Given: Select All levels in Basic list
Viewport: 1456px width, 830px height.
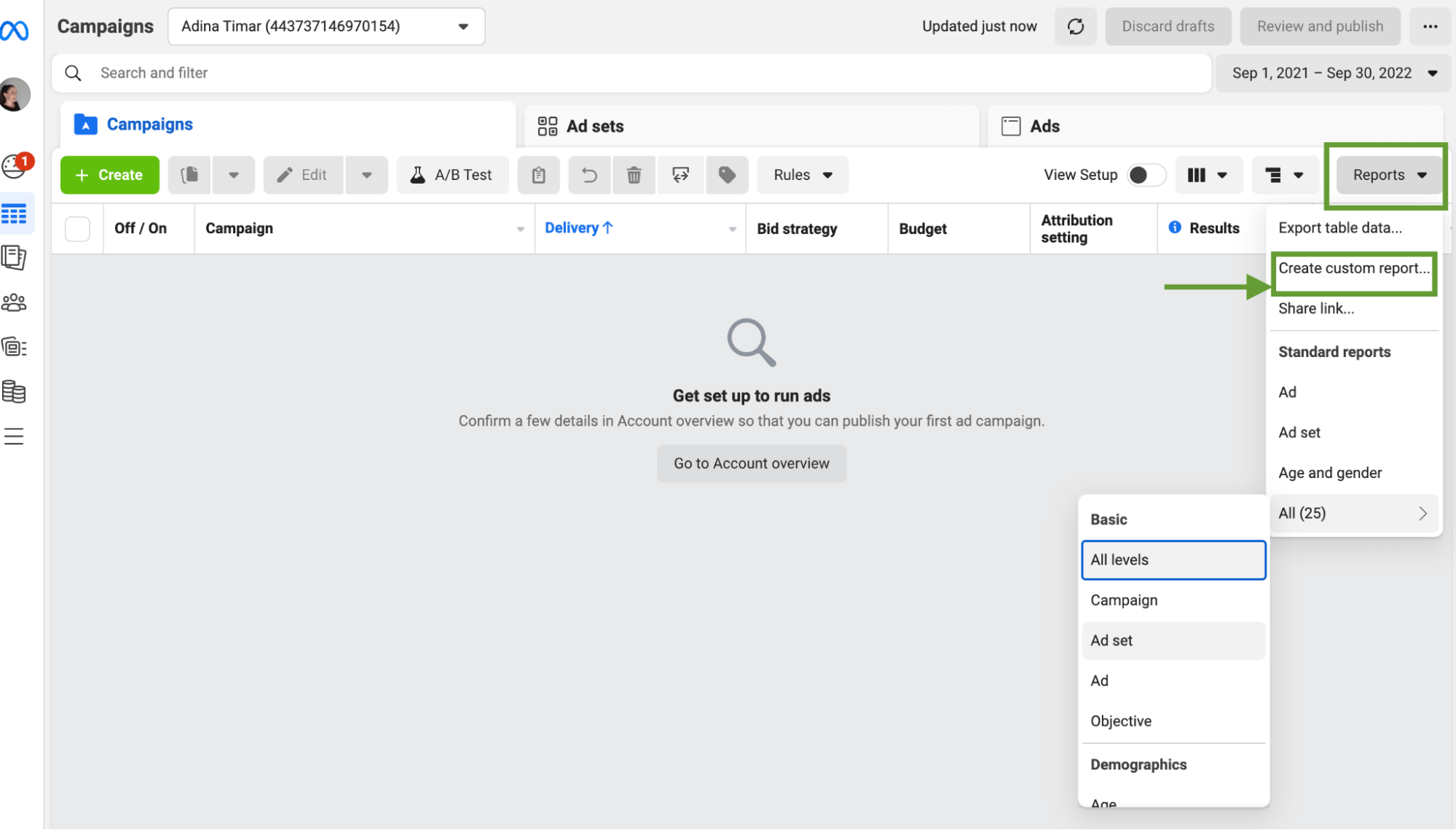Looking at the screenshot, I should (1173, 560).
